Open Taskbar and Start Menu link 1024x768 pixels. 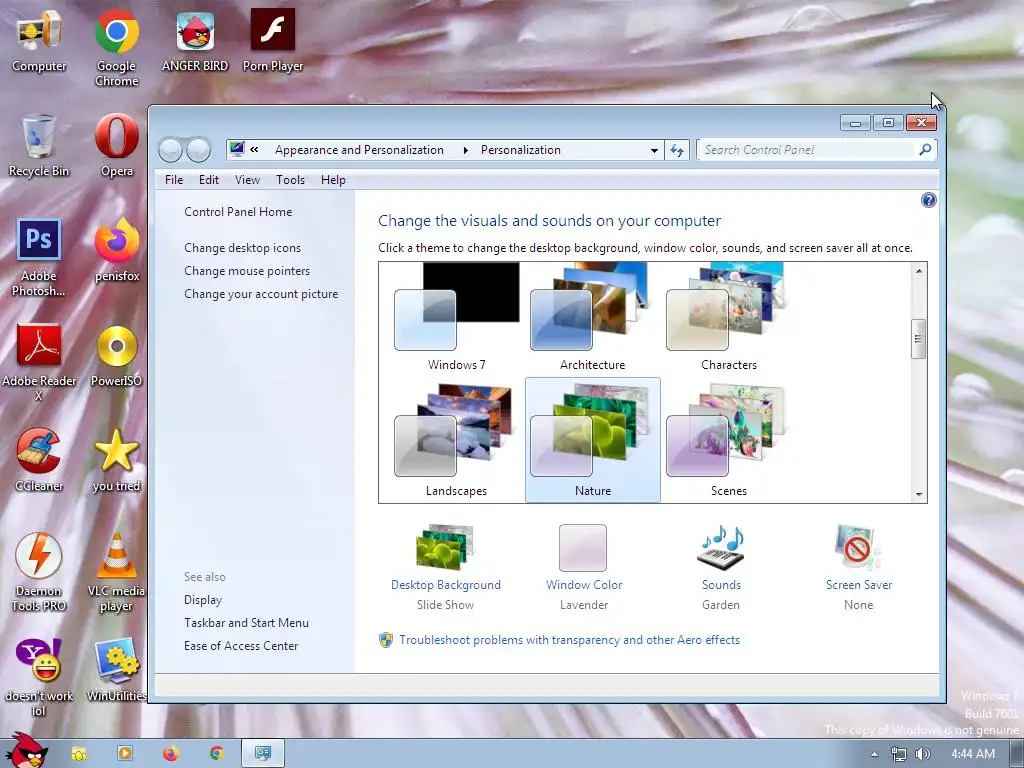coord(246,623)
